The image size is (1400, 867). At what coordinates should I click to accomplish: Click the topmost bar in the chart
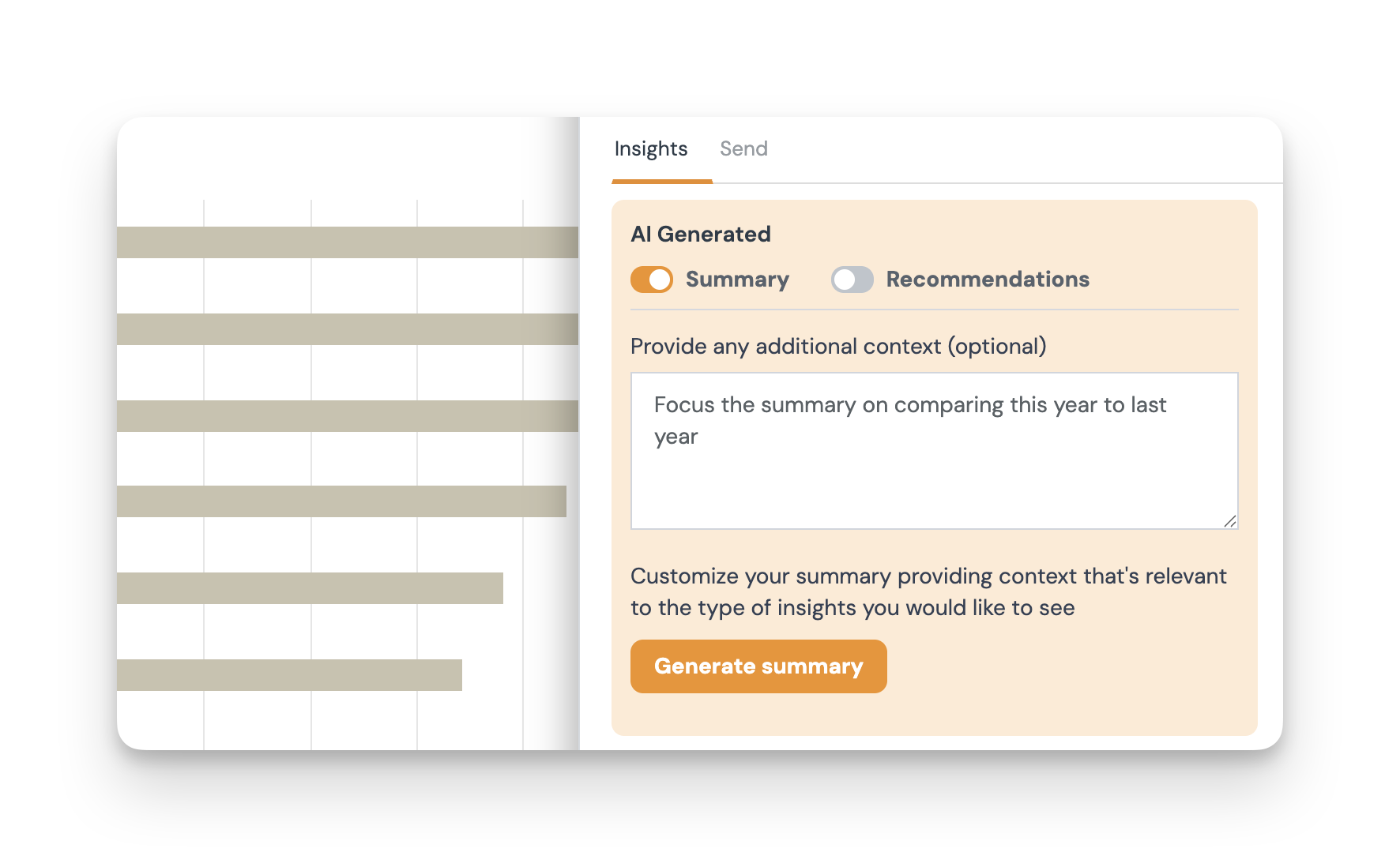tap(348, 242)
